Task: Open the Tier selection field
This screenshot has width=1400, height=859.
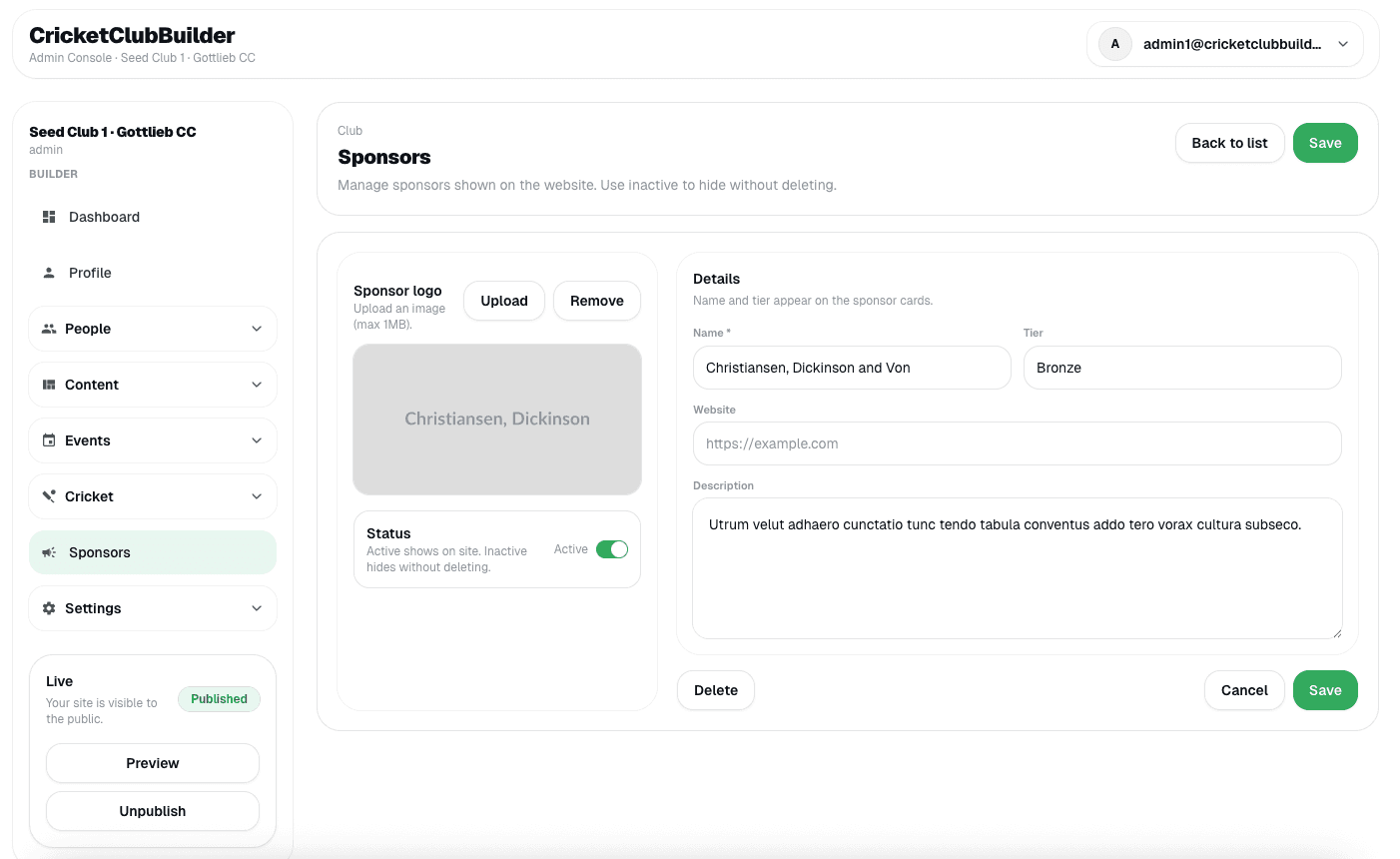Action: point(1181,368)
